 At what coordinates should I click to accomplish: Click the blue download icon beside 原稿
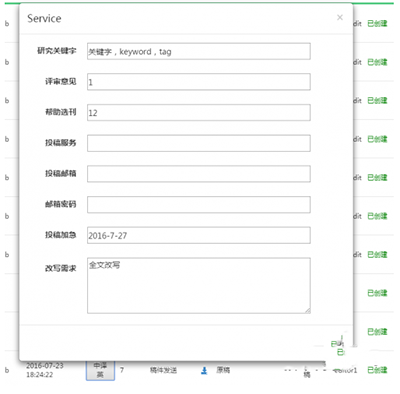click(x=204, y=370)
